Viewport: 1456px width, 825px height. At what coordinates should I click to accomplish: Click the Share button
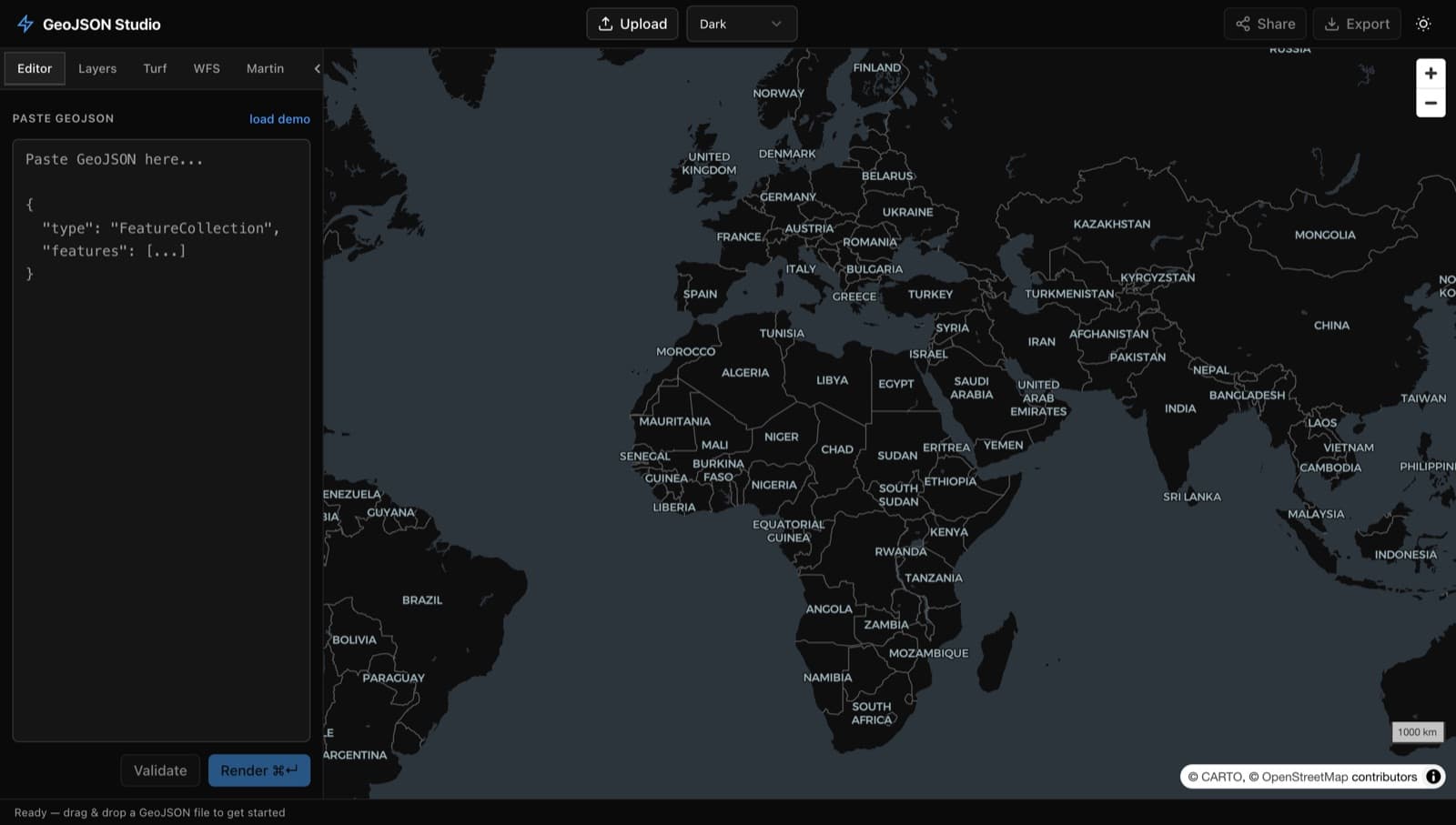1265,24
